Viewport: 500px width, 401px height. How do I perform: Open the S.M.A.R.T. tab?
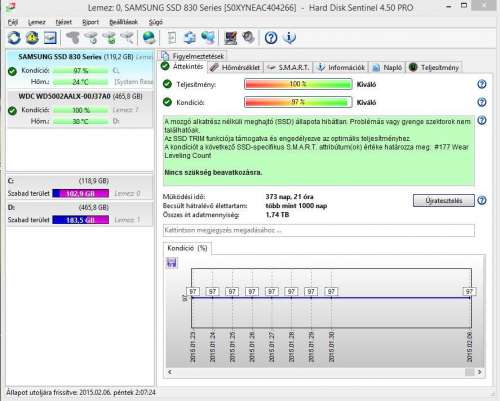(x=289, y=67)
